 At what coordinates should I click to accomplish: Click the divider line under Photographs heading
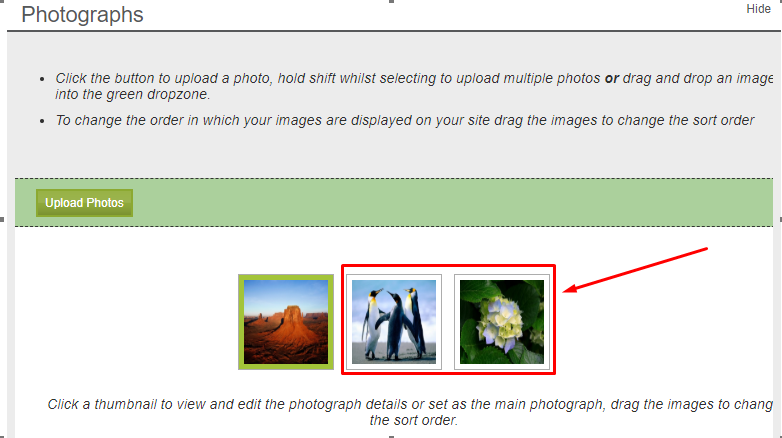[x=394, y=31]
